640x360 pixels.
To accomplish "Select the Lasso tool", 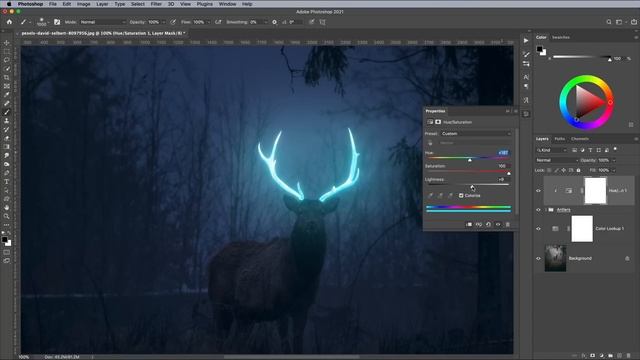I will coord(7,60).
